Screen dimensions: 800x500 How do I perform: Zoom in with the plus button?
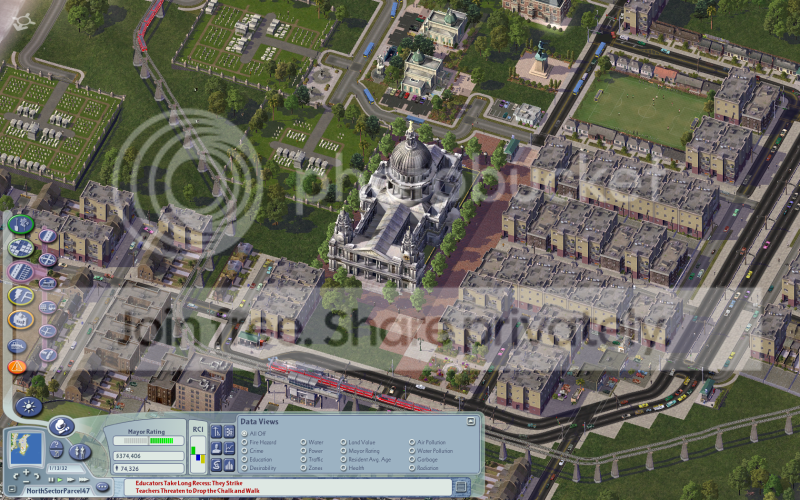click(x=26, y=472)
